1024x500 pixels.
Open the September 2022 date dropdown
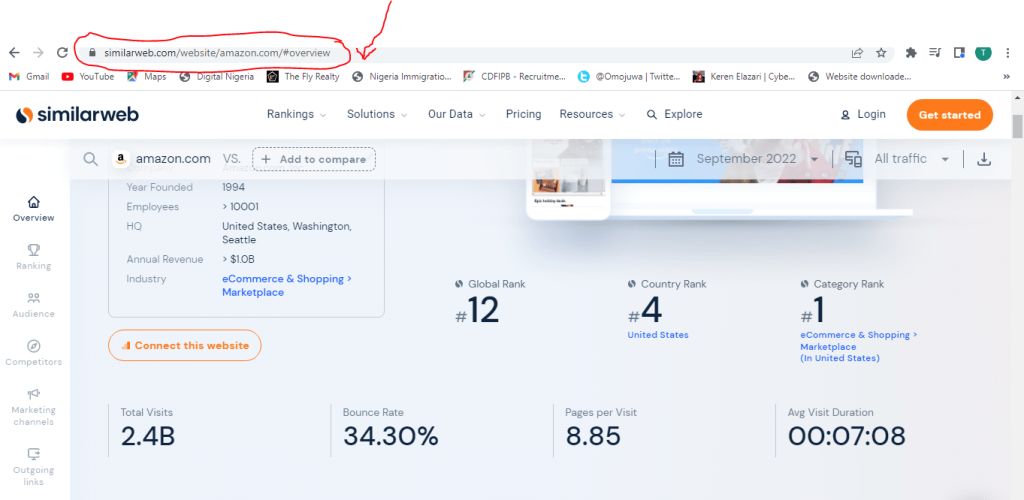coord(758,159)
